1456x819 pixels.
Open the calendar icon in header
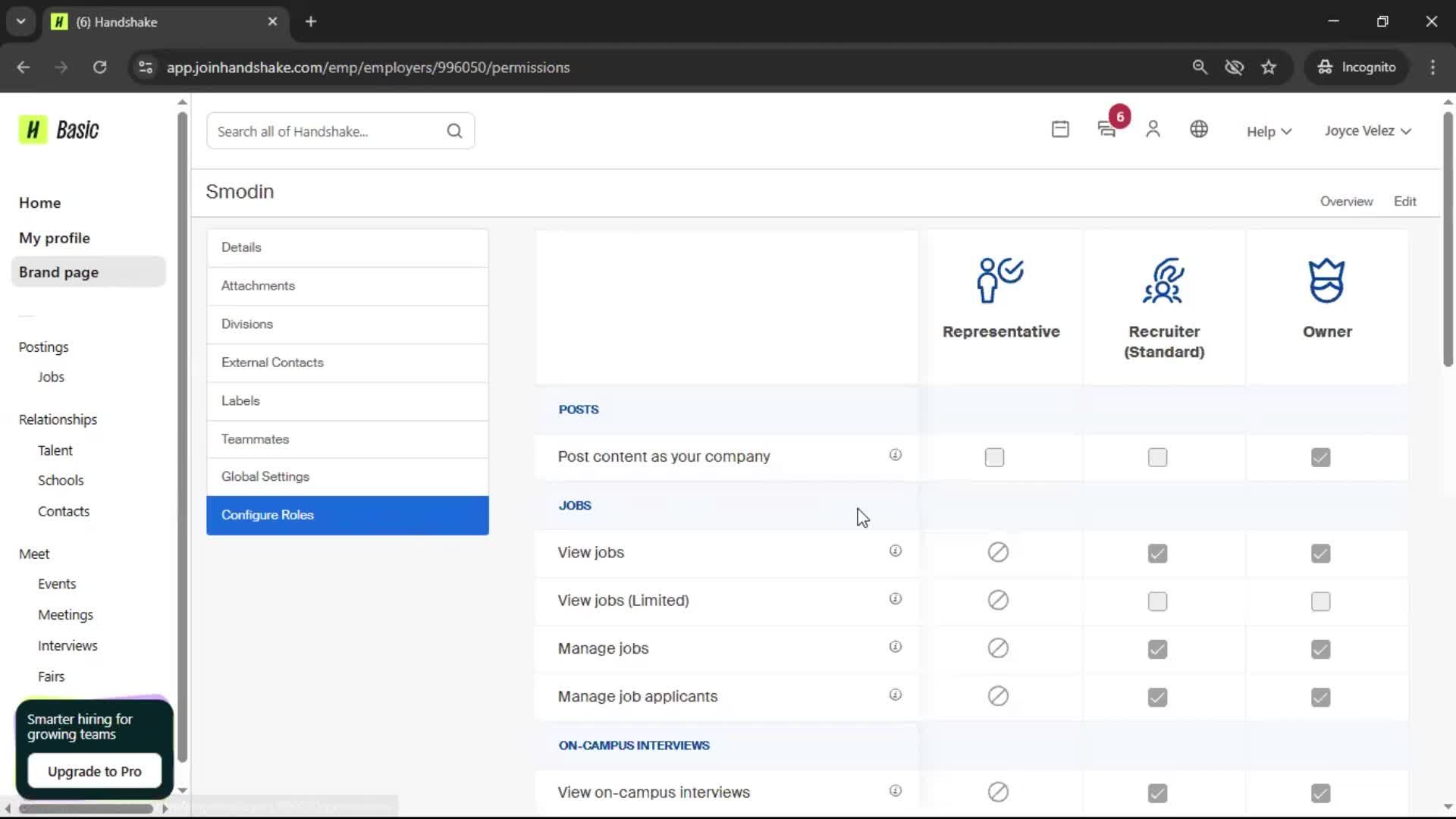(1060, 130)
